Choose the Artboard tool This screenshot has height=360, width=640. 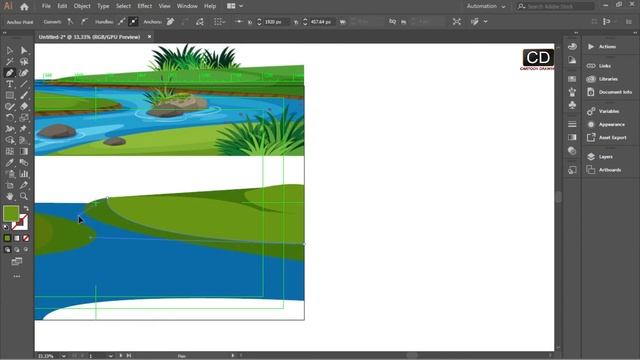(x=9, y=185)
